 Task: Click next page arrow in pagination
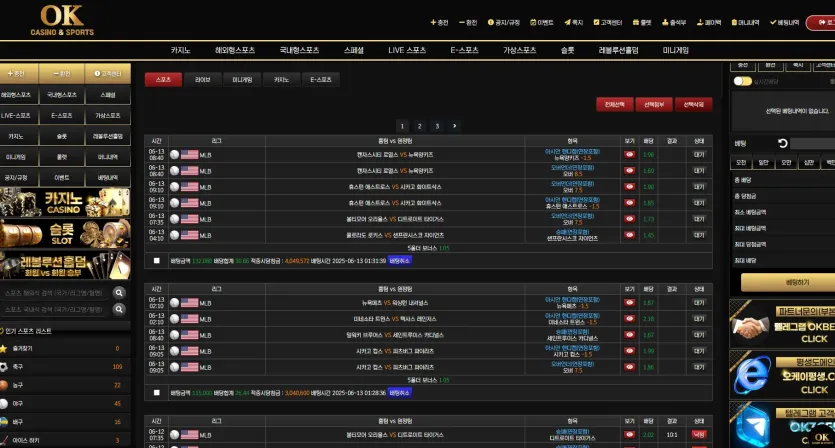454,126
